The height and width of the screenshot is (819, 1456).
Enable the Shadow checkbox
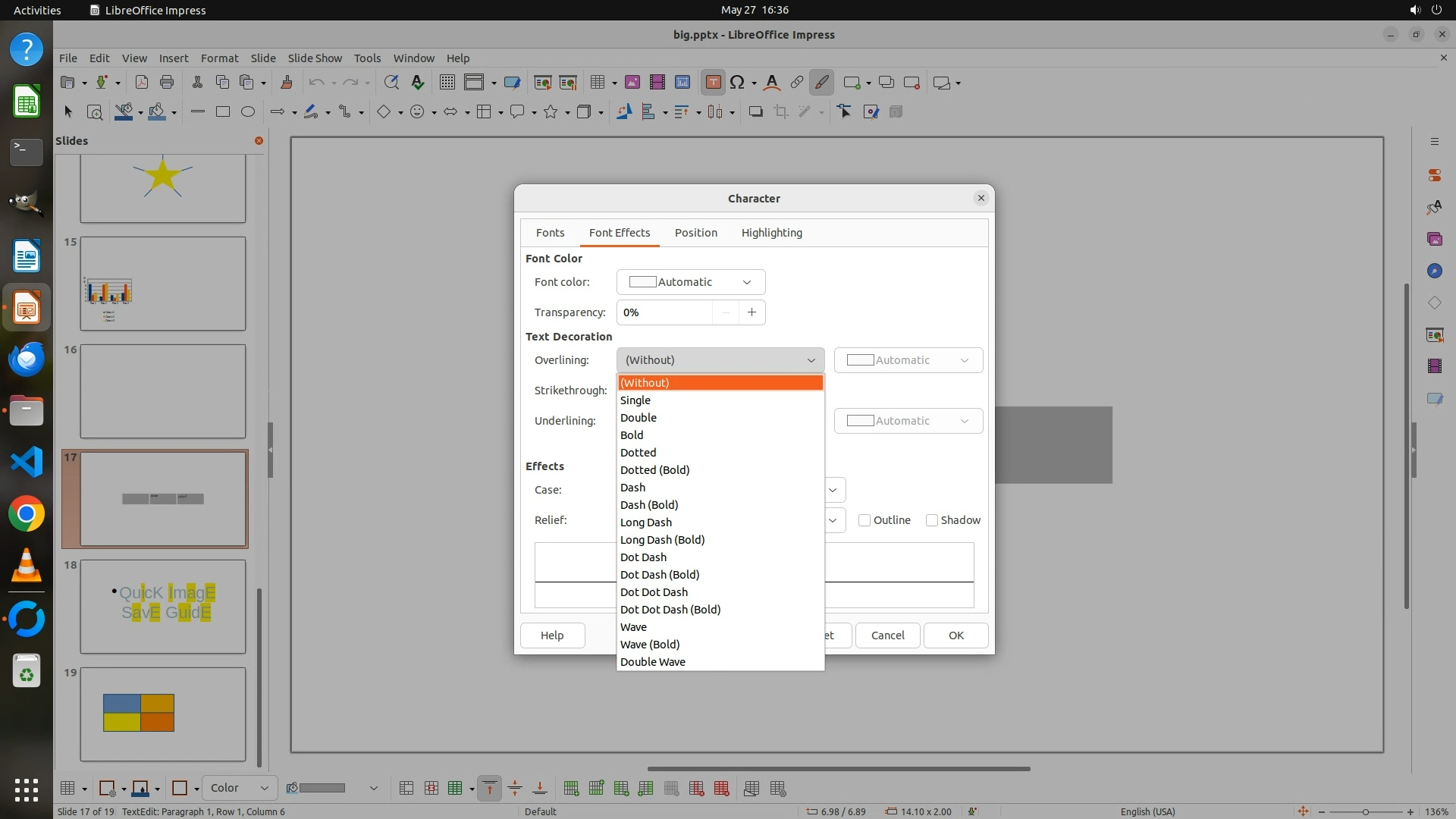click(932, 520)
